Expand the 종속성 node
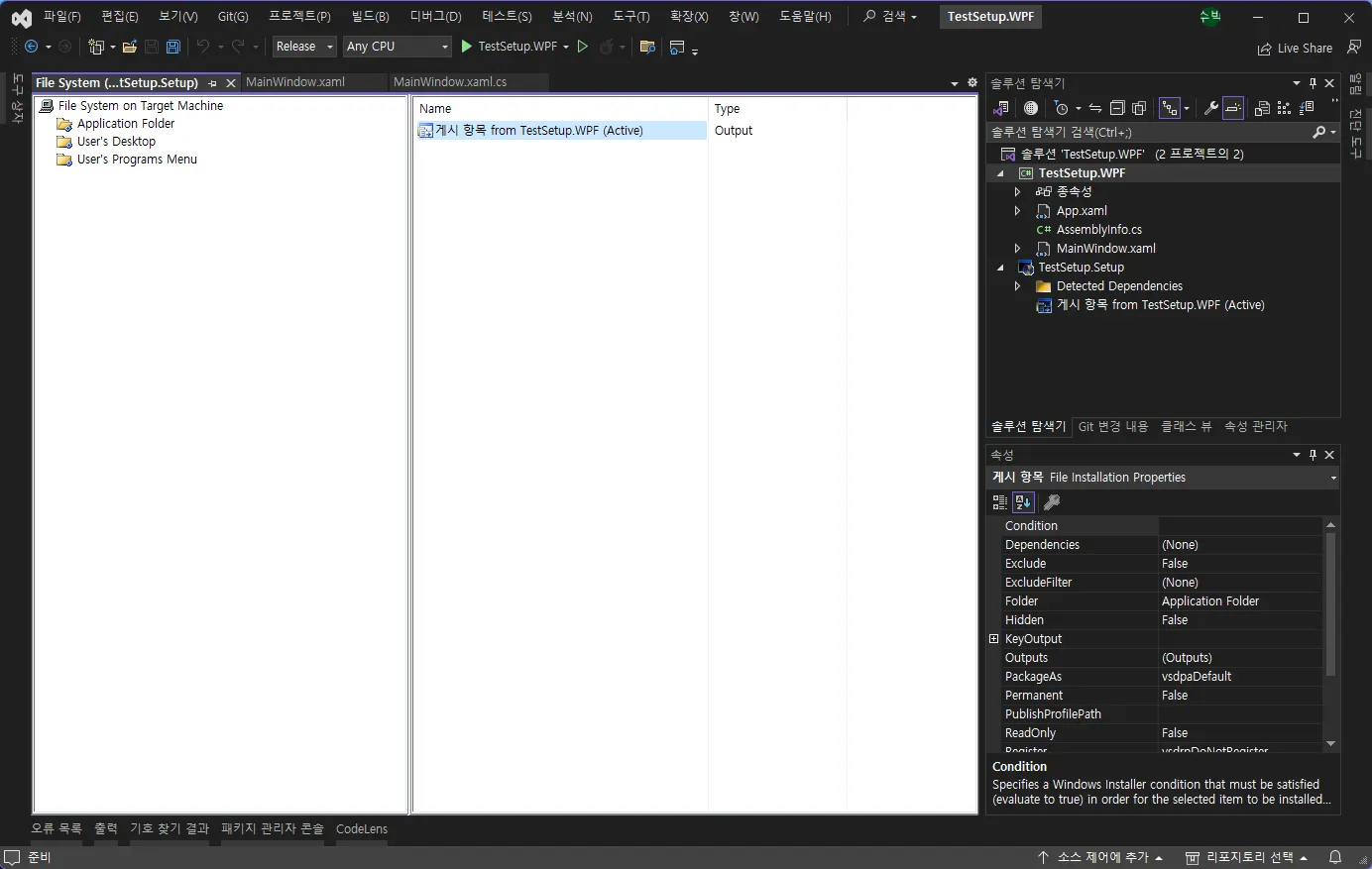 pos(1017,191)
